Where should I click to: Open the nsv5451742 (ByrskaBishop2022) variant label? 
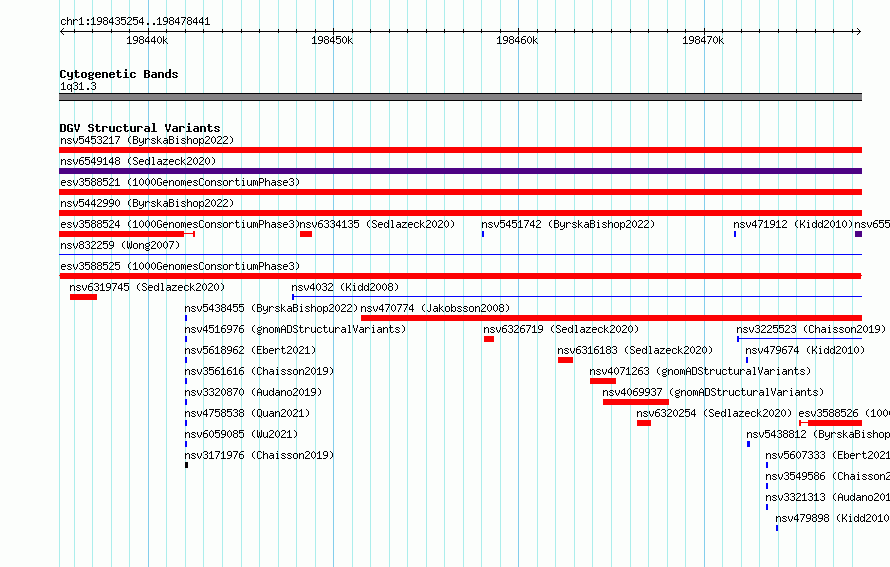568,224
